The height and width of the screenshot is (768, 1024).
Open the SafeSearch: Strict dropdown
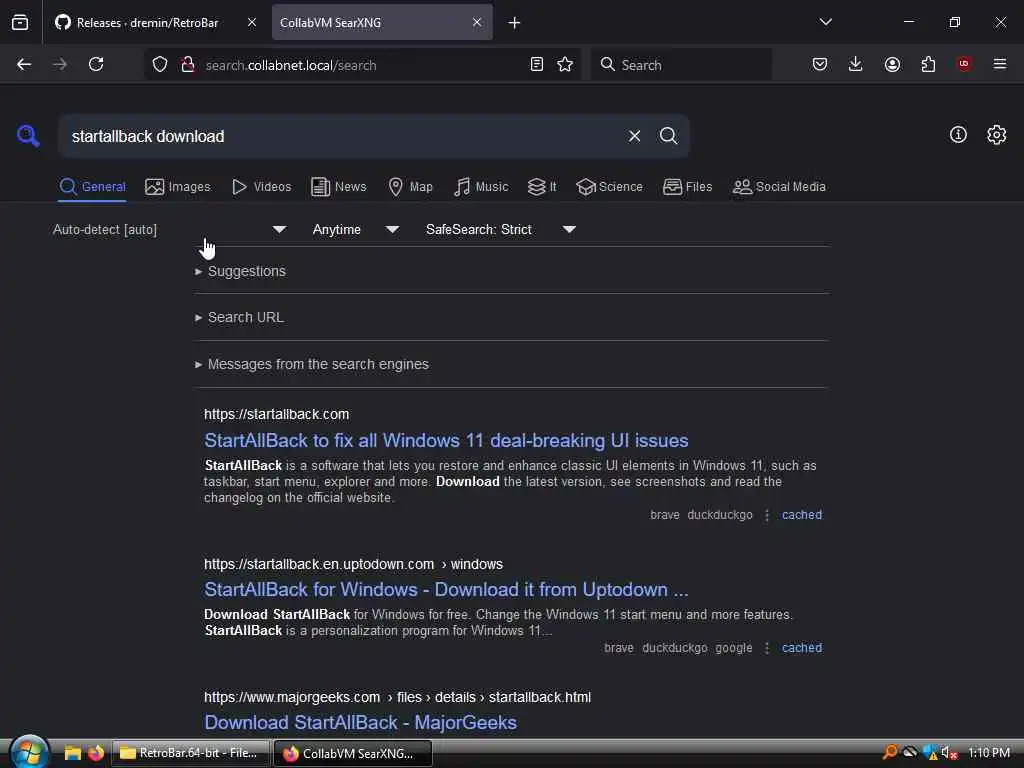[500, 229]
